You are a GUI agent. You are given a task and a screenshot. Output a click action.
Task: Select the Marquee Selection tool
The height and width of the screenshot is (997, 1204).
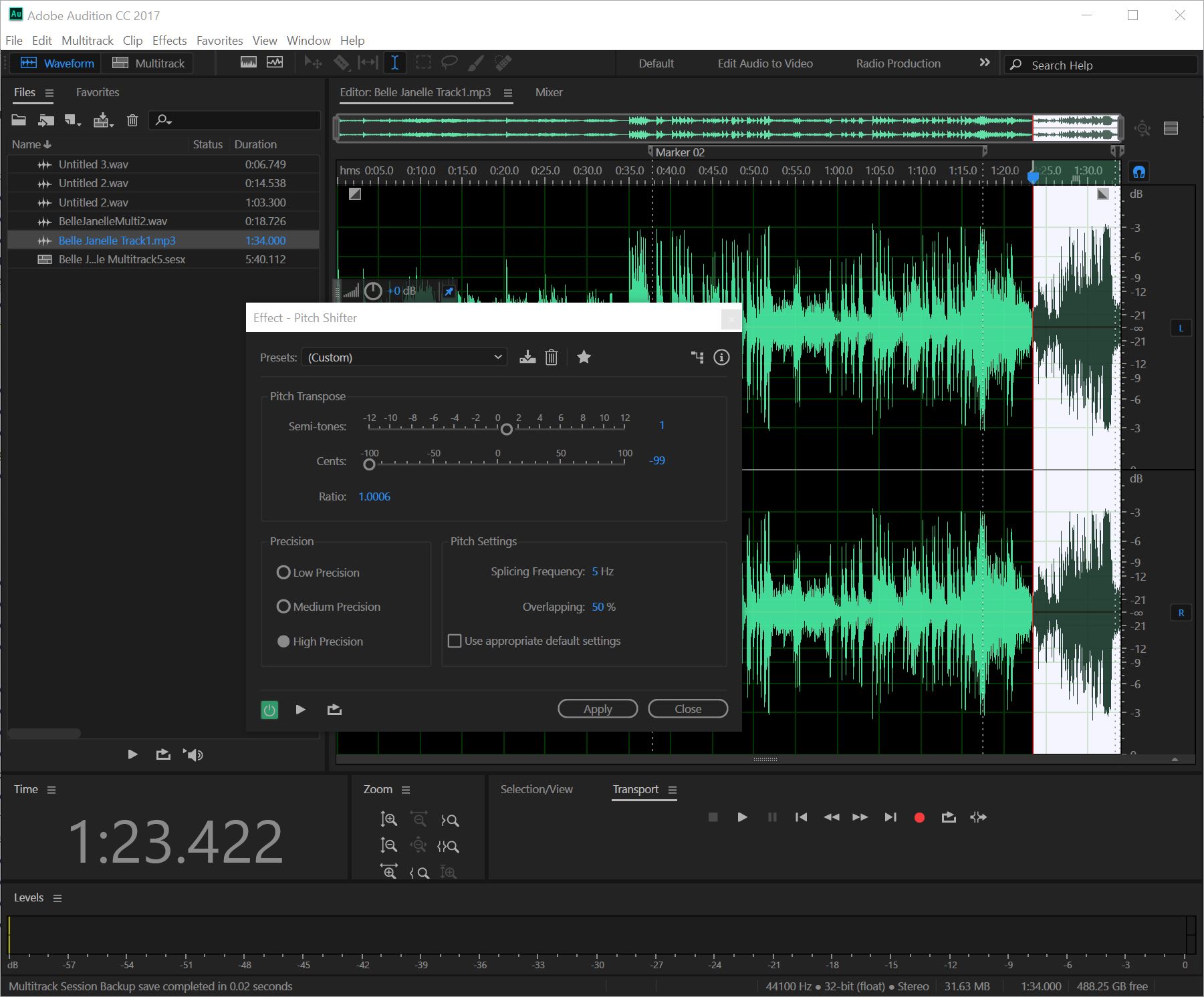click(x=423, y=63)
